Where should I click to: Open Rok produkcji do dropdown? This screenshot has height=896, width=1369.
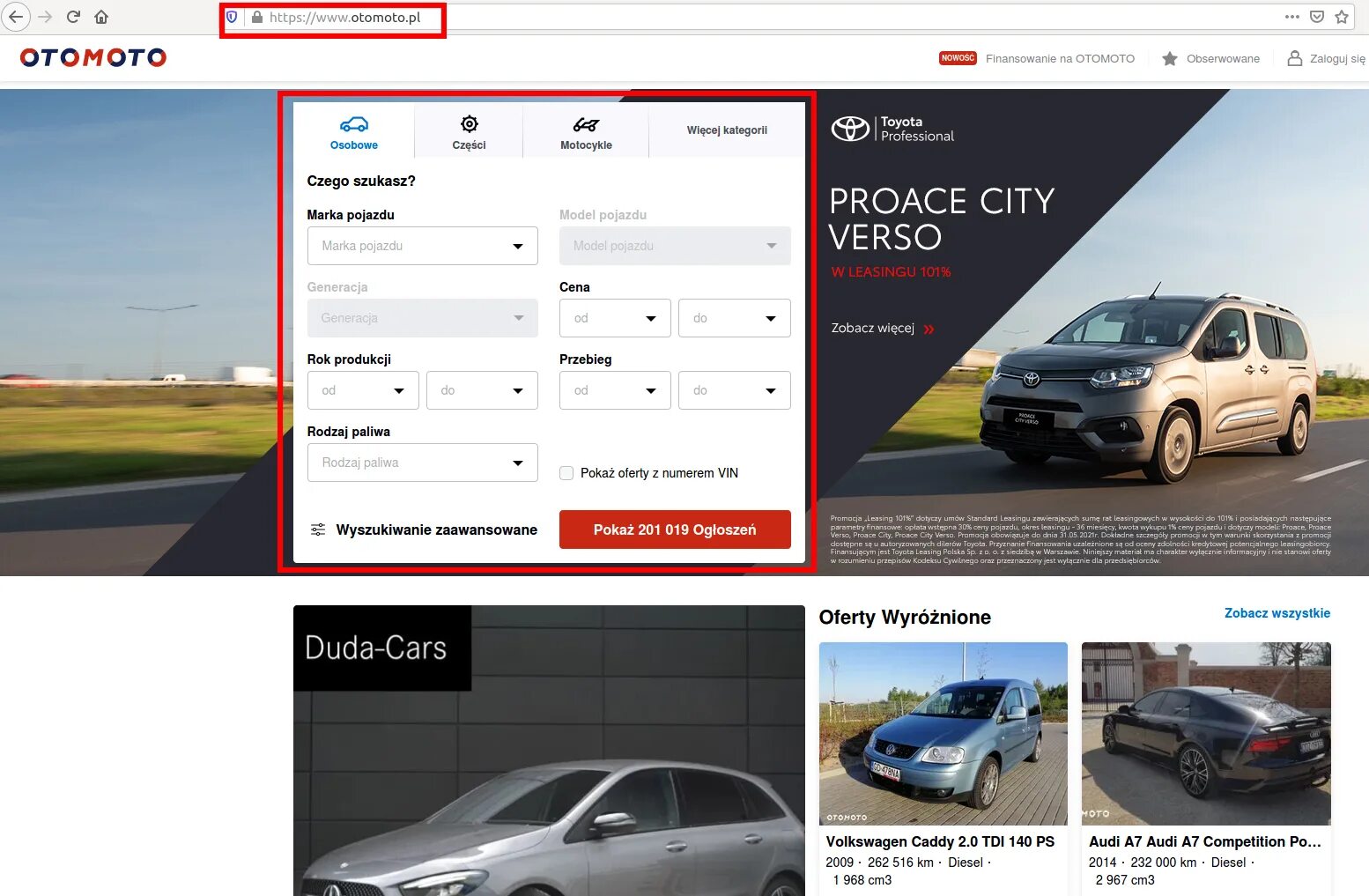482,390
